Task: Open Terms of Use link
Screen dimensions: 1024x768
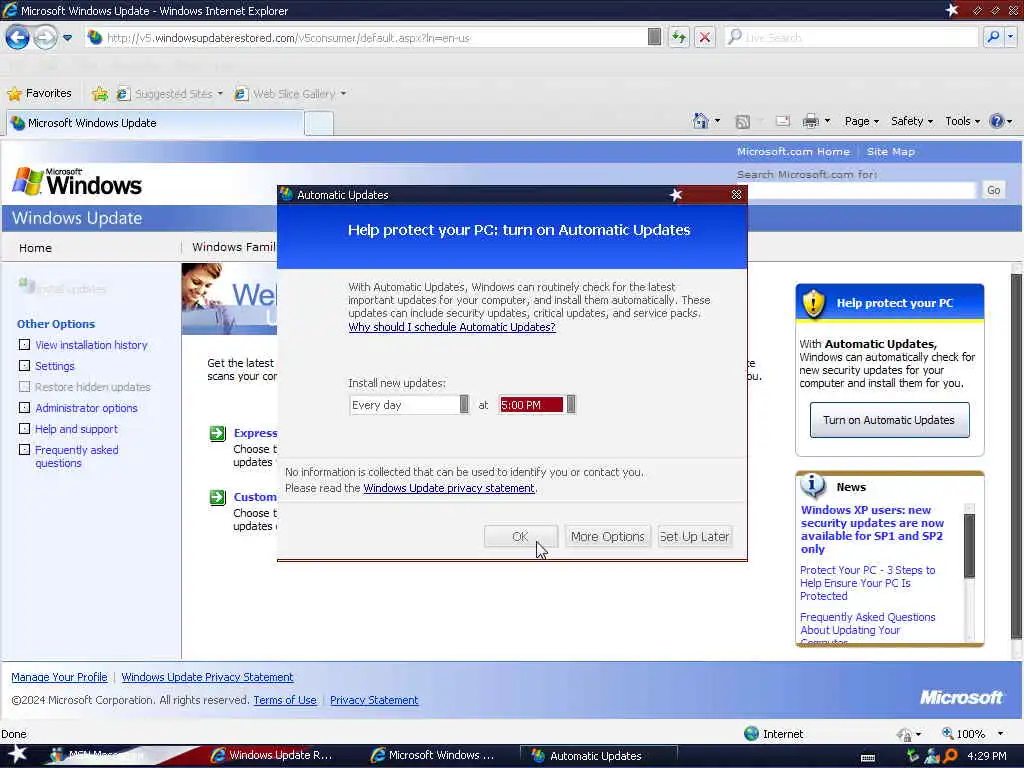Action: click(x=285, y=700)
